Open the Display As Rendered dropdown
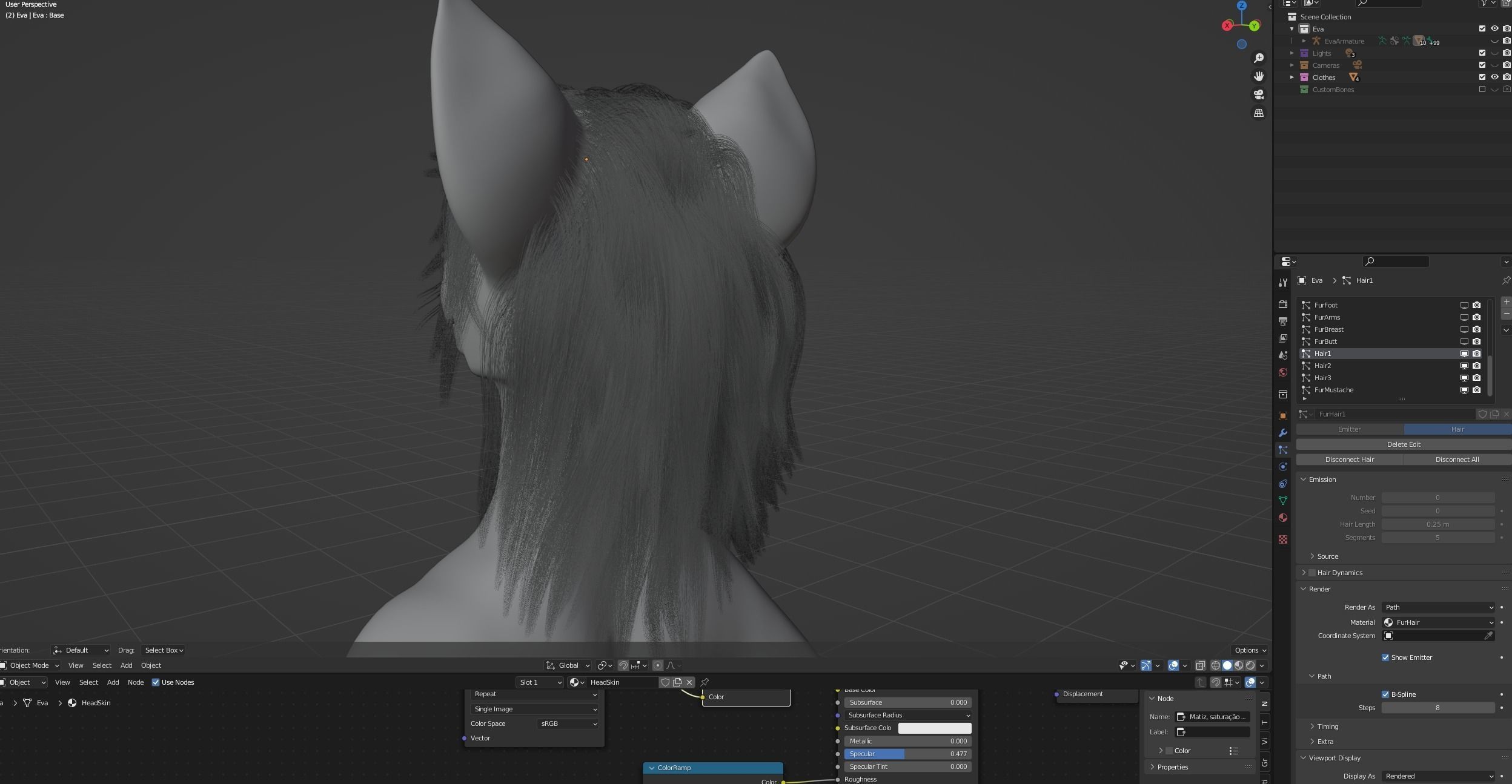The width and height of the screenshot is (1512, 784). (x=1438, y=776)
